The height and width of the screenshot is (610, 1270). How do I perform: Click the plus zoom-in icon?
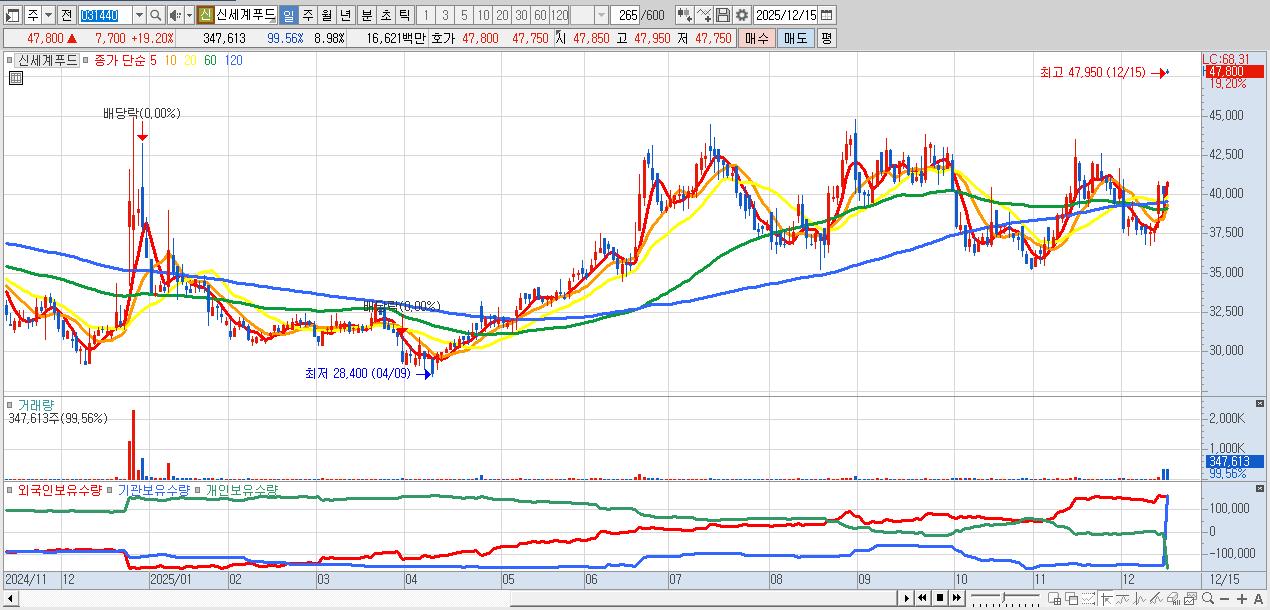[x=1241, y=599]
